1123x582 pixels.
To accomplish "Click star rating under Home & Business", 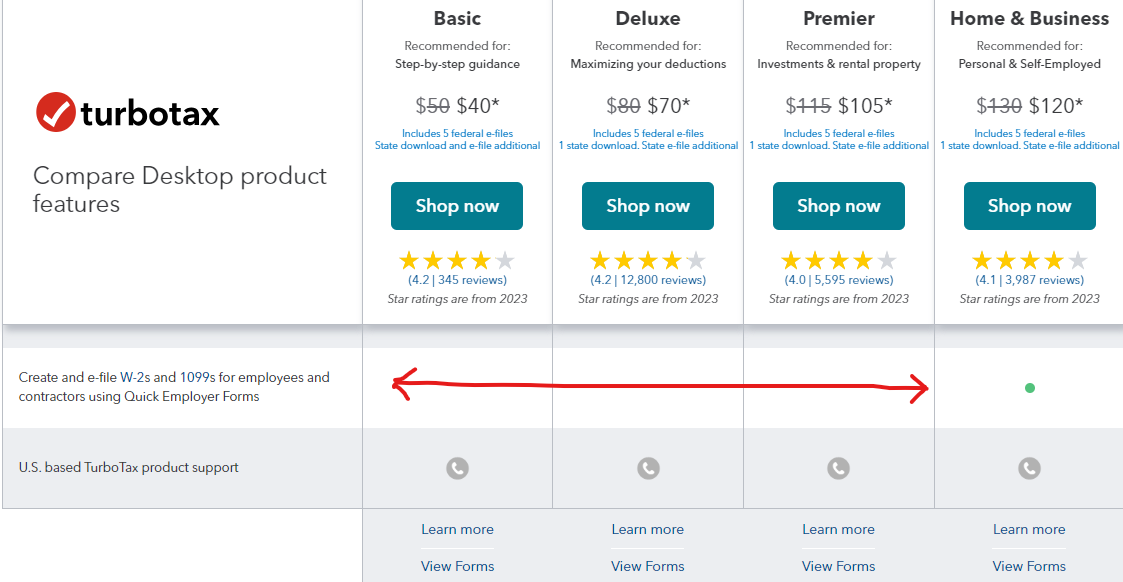I will point(1029,261).
